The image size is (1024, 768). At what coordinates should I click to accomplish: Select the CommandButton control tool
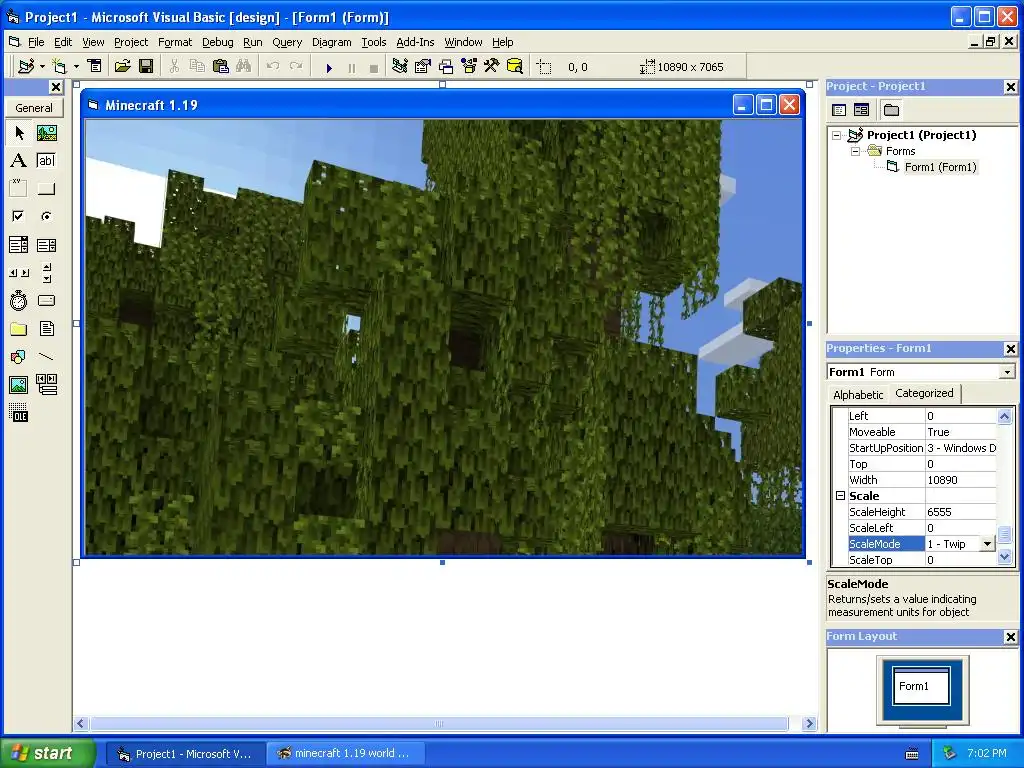pyautogui.click(x=46, y=189)
